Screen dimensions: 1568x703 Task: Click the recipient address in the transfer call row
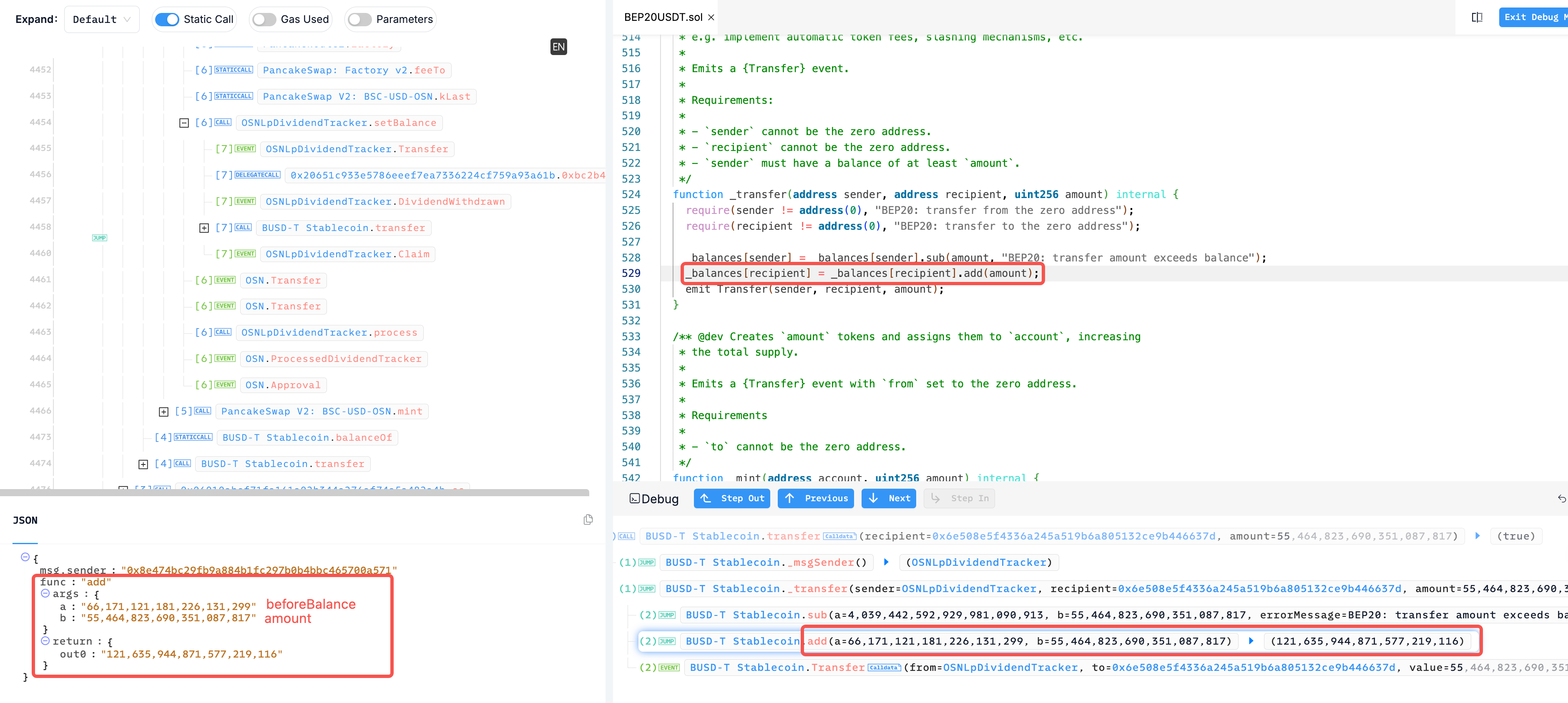(x=1074, y=536)
